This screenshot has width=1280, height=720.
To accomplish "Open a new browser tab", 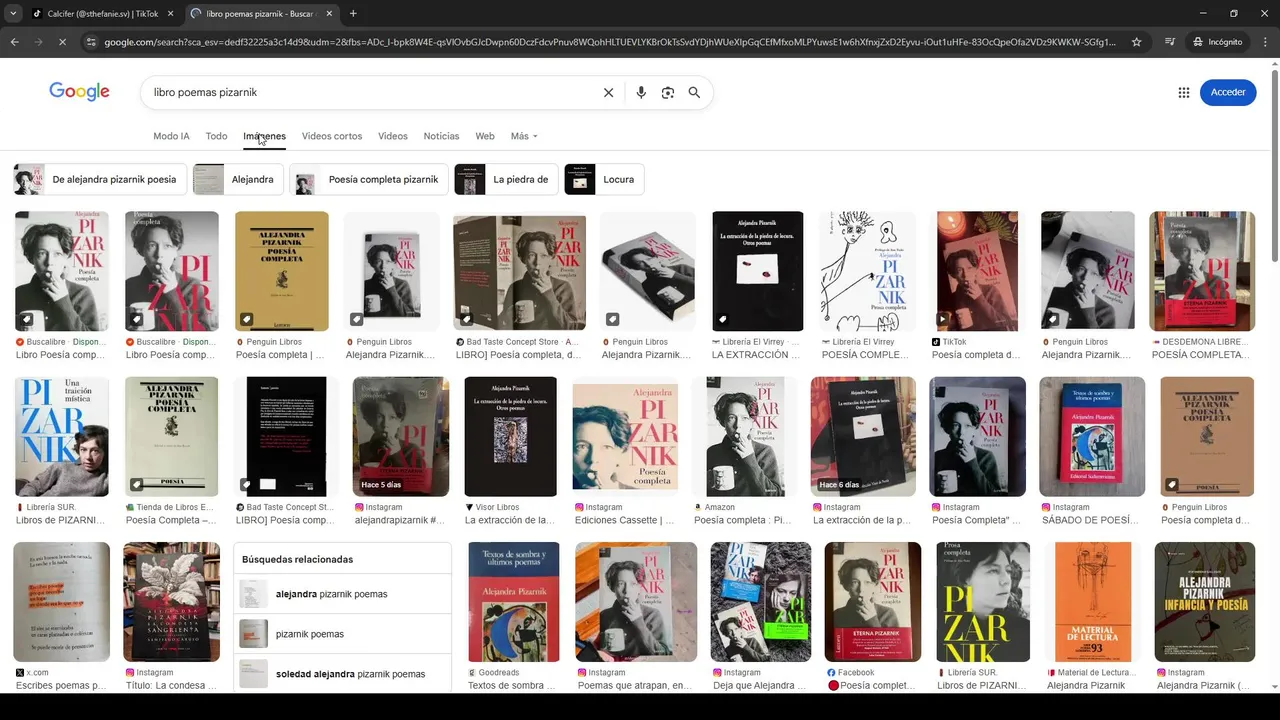I will tap(353, 13).
